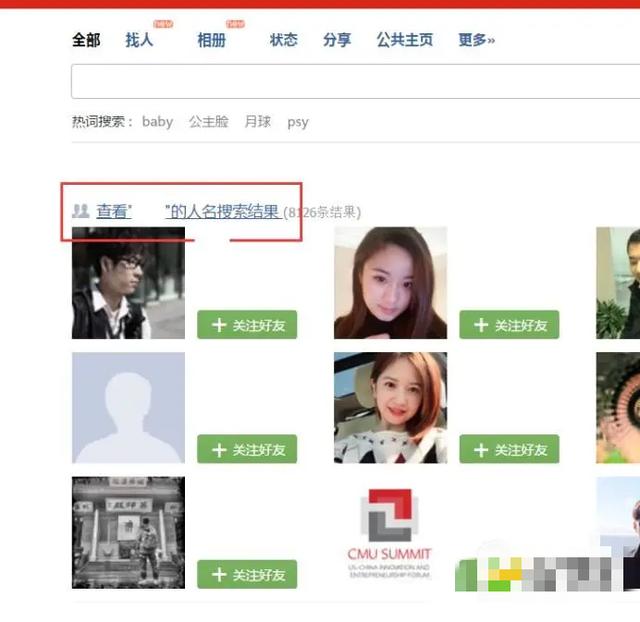Expand the 更多» menu
Screen dimensions: 640x622
pyautogui.click(x=476, y=40)
